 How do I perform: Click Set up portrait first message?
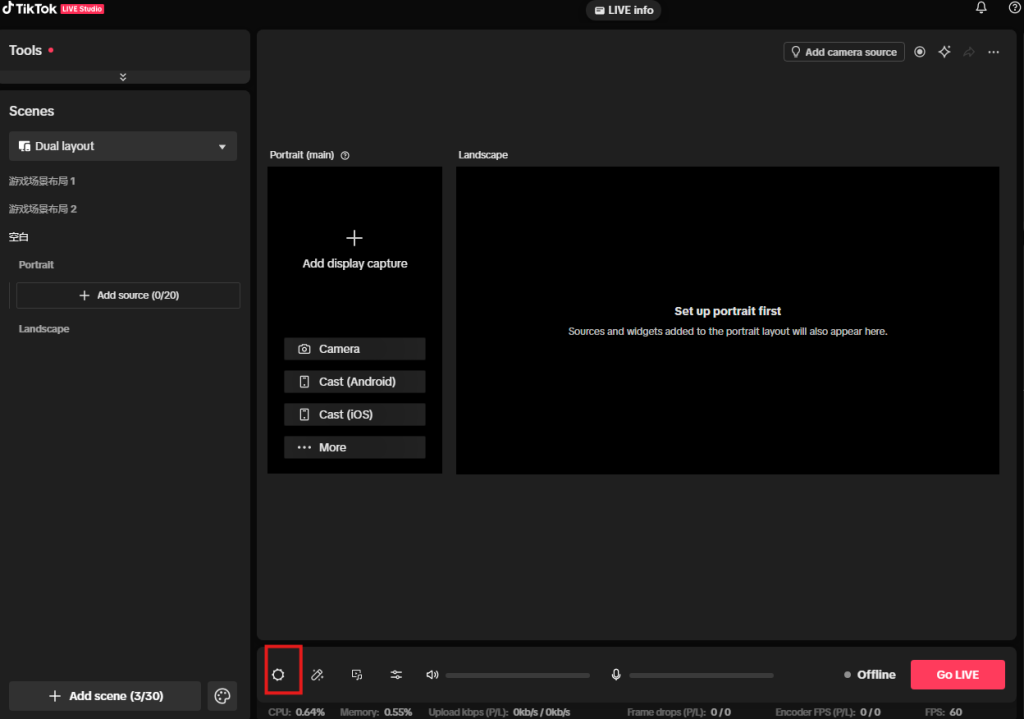pyautogui.click(x=728, y=311)
